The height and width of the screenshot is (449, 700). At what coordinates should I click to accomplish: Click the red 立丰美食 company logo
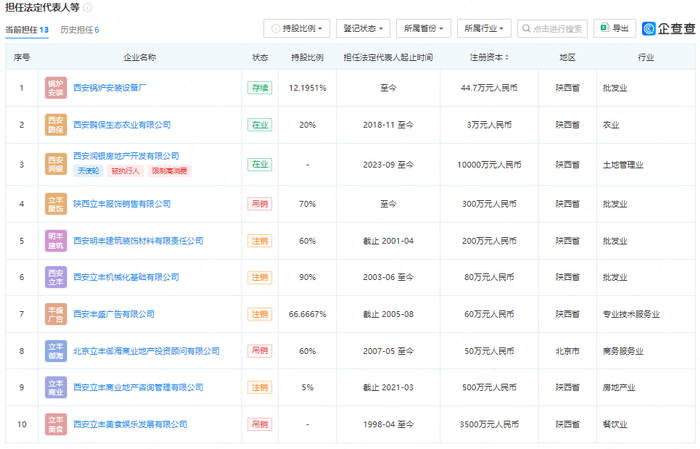click(56, 424)
